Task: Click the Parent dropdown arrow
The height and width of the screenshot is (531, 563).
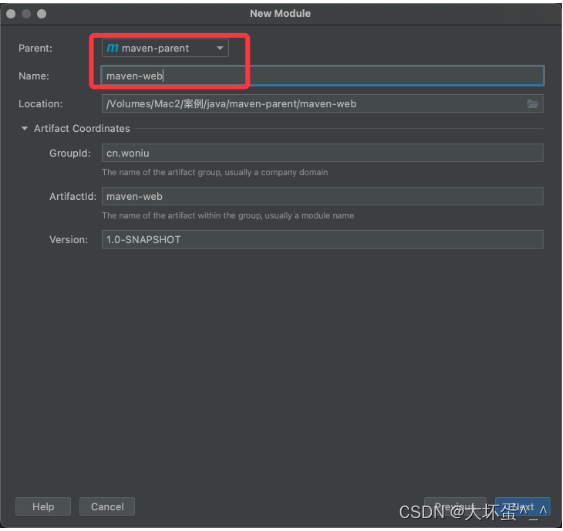Action: coord(220,48)
